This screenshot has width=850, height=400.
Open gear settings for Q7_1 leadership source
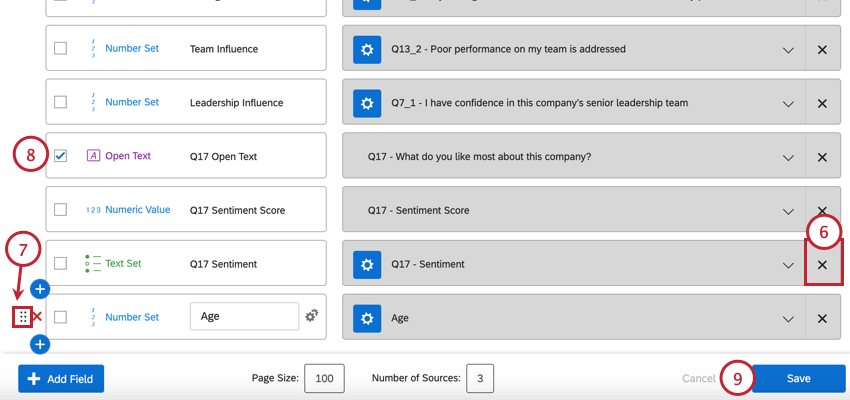pyautogui.click(x=367, y=103)
